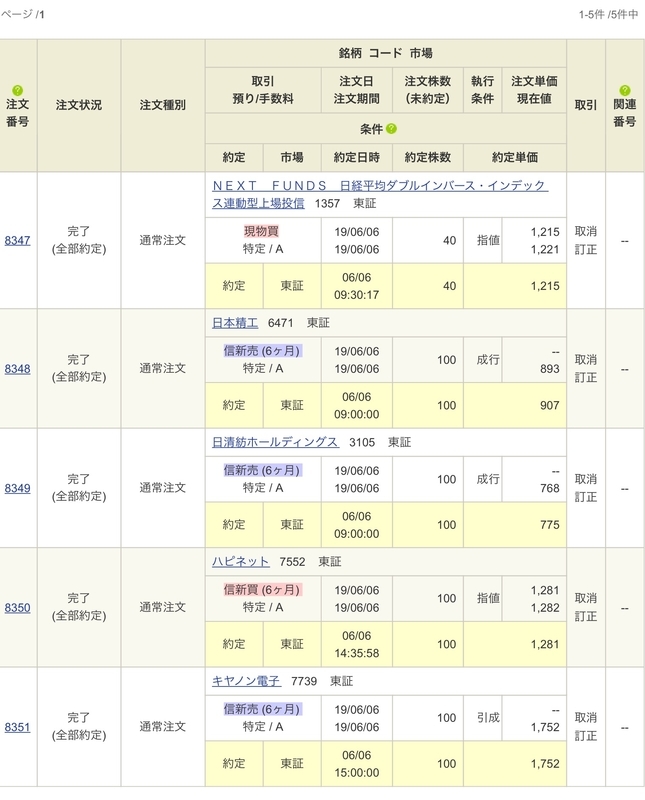Click stock code 1357 text

click(327, 204)
